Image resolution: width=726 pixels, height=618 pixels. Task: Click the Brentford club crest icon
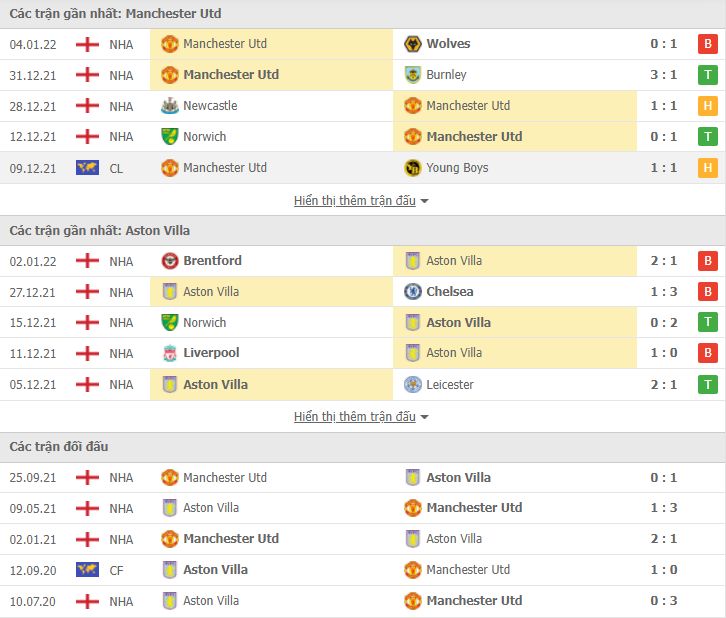169,261
